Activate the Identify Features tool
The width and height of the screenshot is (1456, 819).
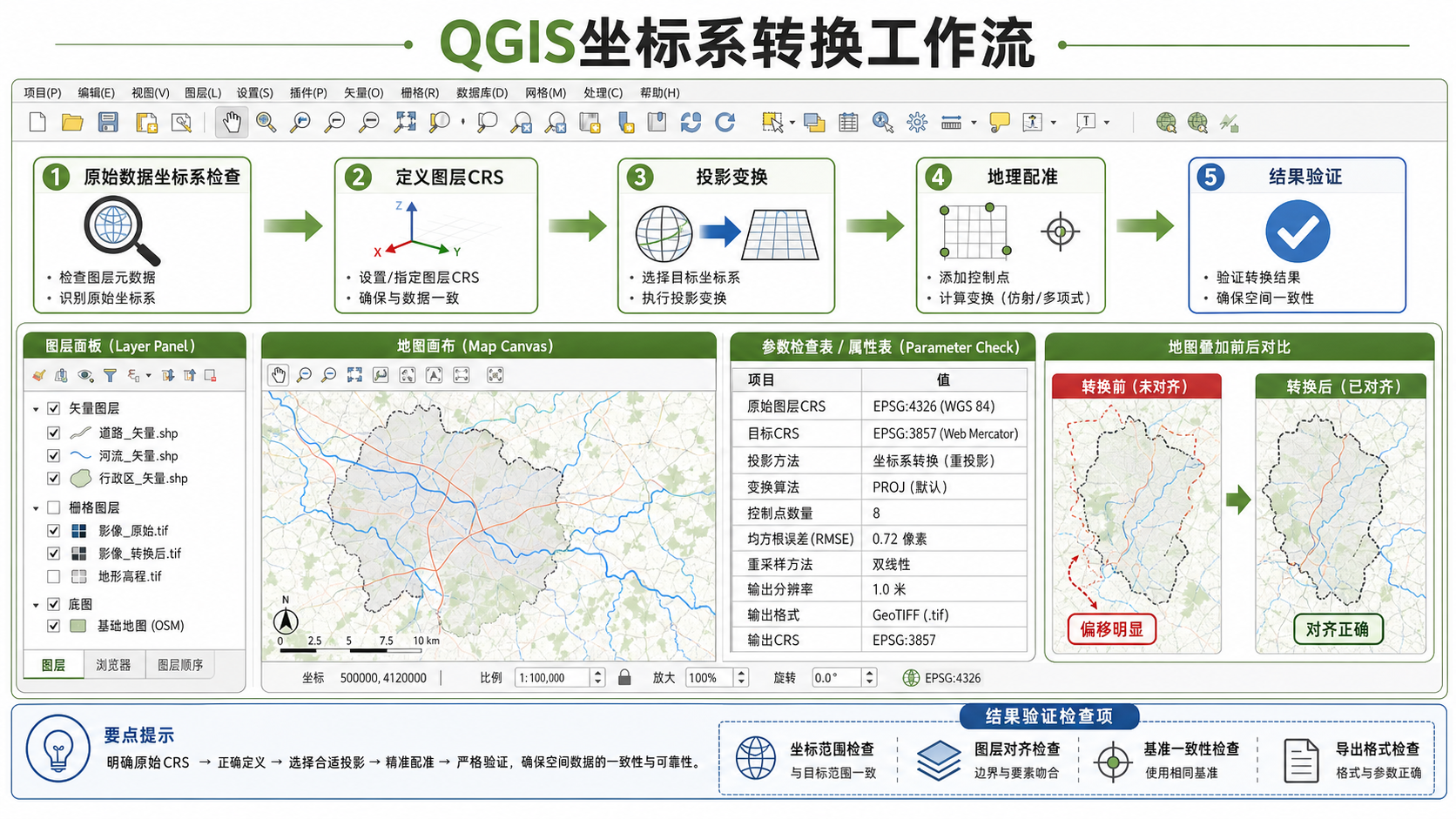pyautogui.click(x=883, y=123)
